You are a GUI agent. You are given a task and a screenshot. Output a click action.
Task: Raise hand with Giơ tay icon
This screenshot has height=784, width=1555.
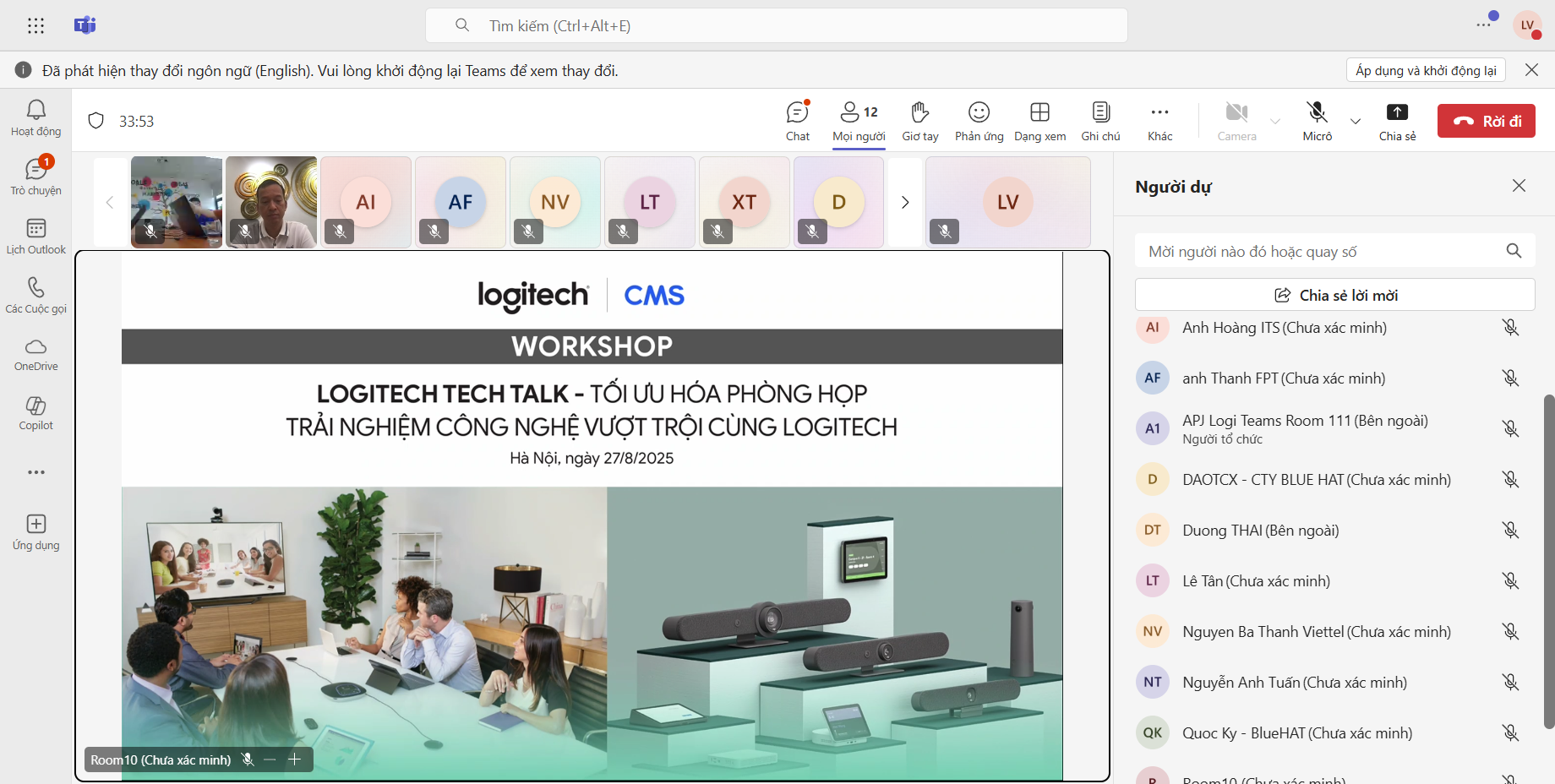coord(919,121)
